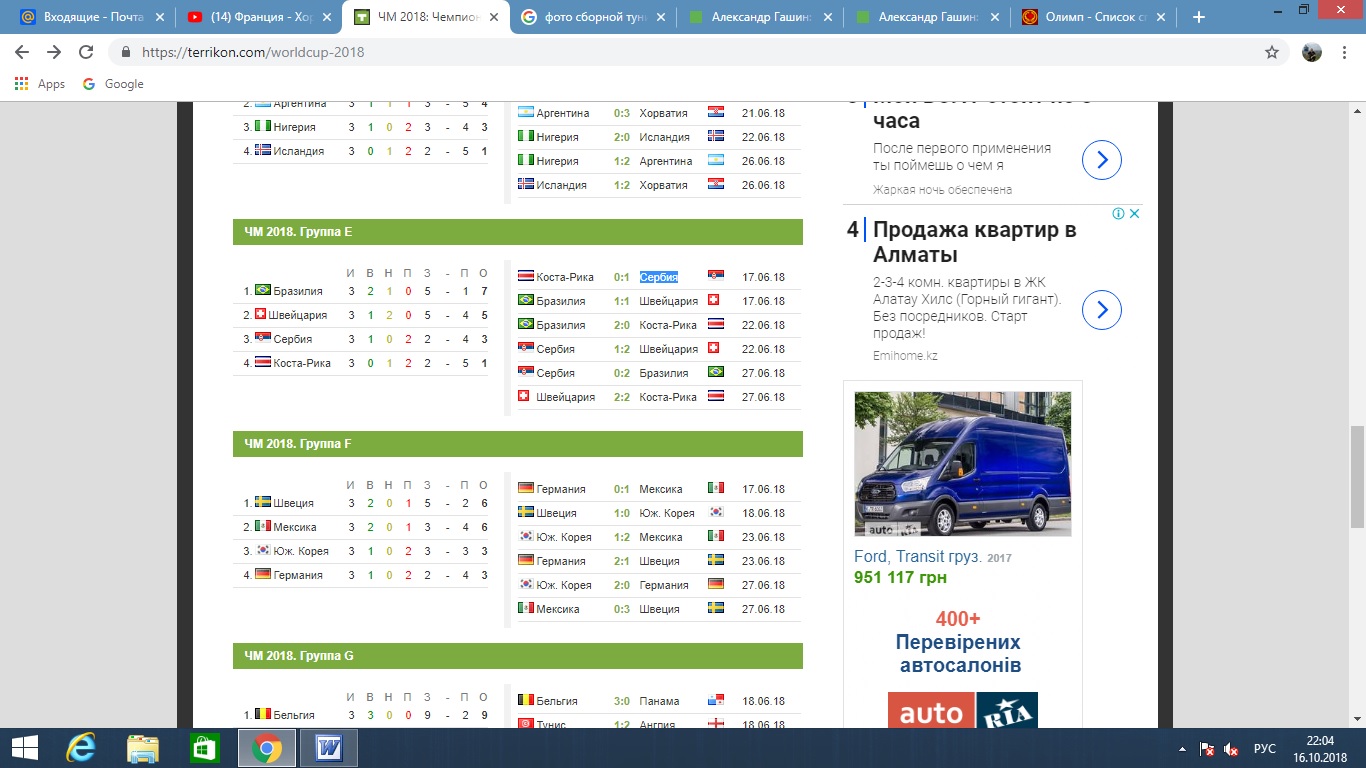Open the Windows Store taskbar icon
The width and height of the screenshot is (1366, 768).
coord(204,748)
